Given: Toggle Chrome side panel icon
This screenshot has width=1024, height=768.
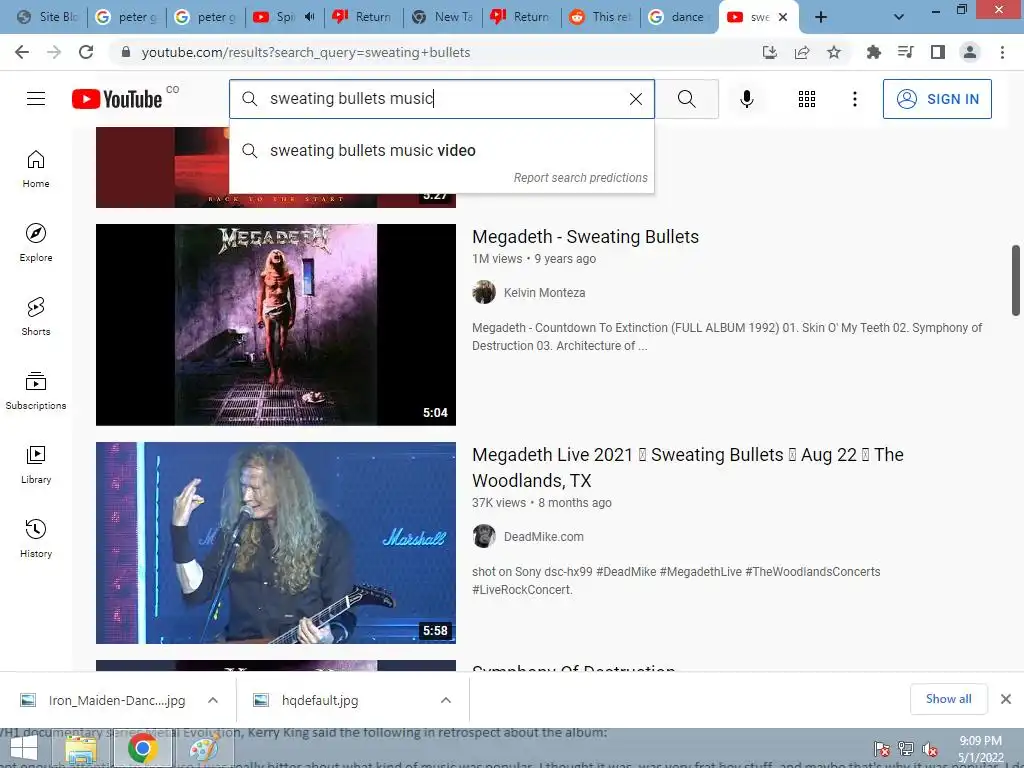Looking at the screenshot, I should pyautogui.click(x=938, y=52).
